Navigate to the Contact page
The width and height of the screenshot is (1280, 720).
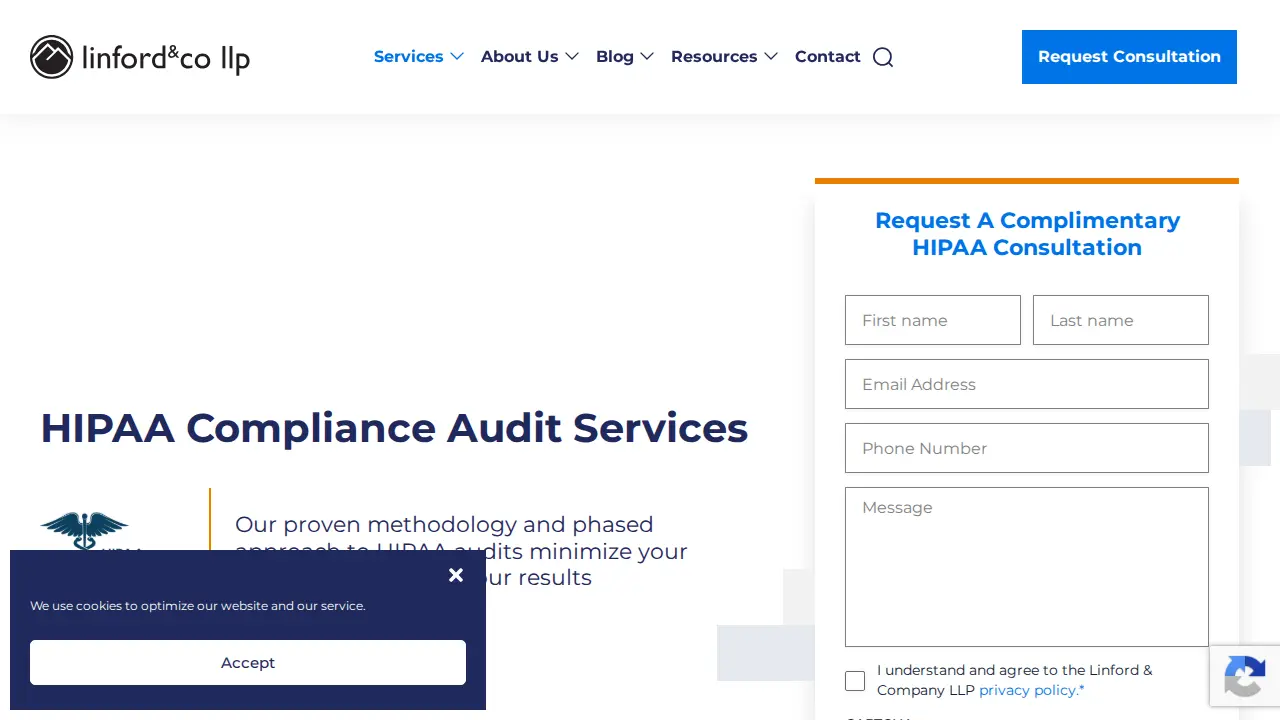(828, 57)
